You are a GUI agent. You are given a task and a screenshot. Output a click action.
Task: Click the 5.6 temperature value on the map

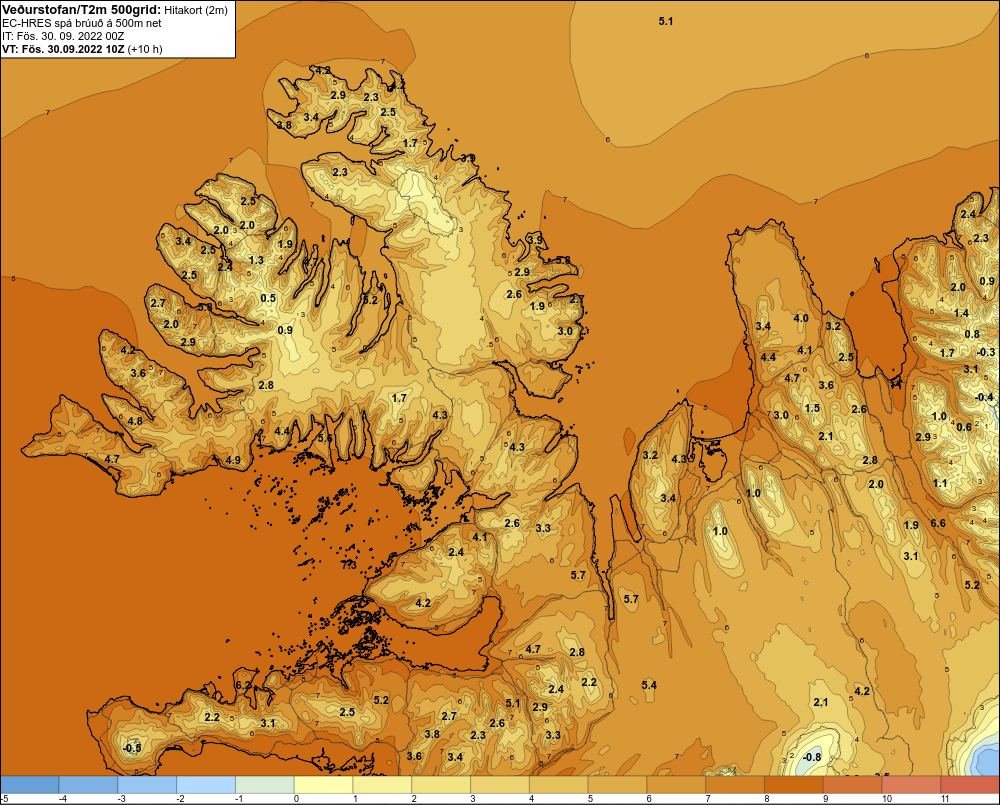(x=325, y=438)
